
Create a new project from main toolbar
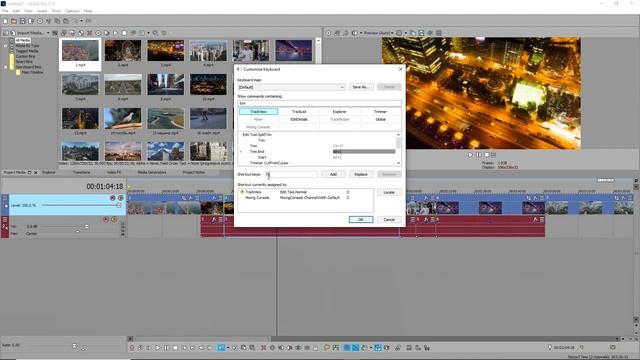pyautogui.click(x=5, y=21)
